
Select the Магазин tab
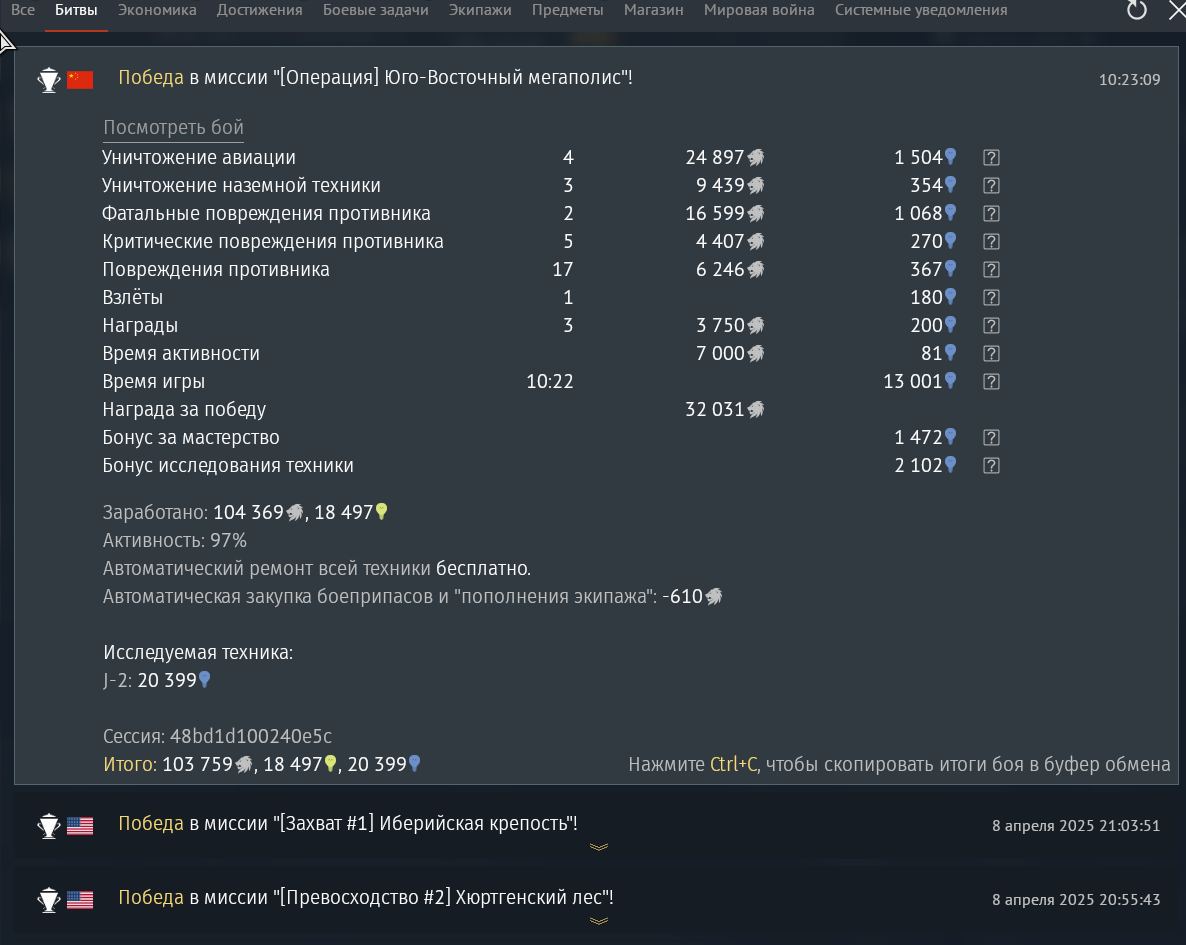[654, 11]
